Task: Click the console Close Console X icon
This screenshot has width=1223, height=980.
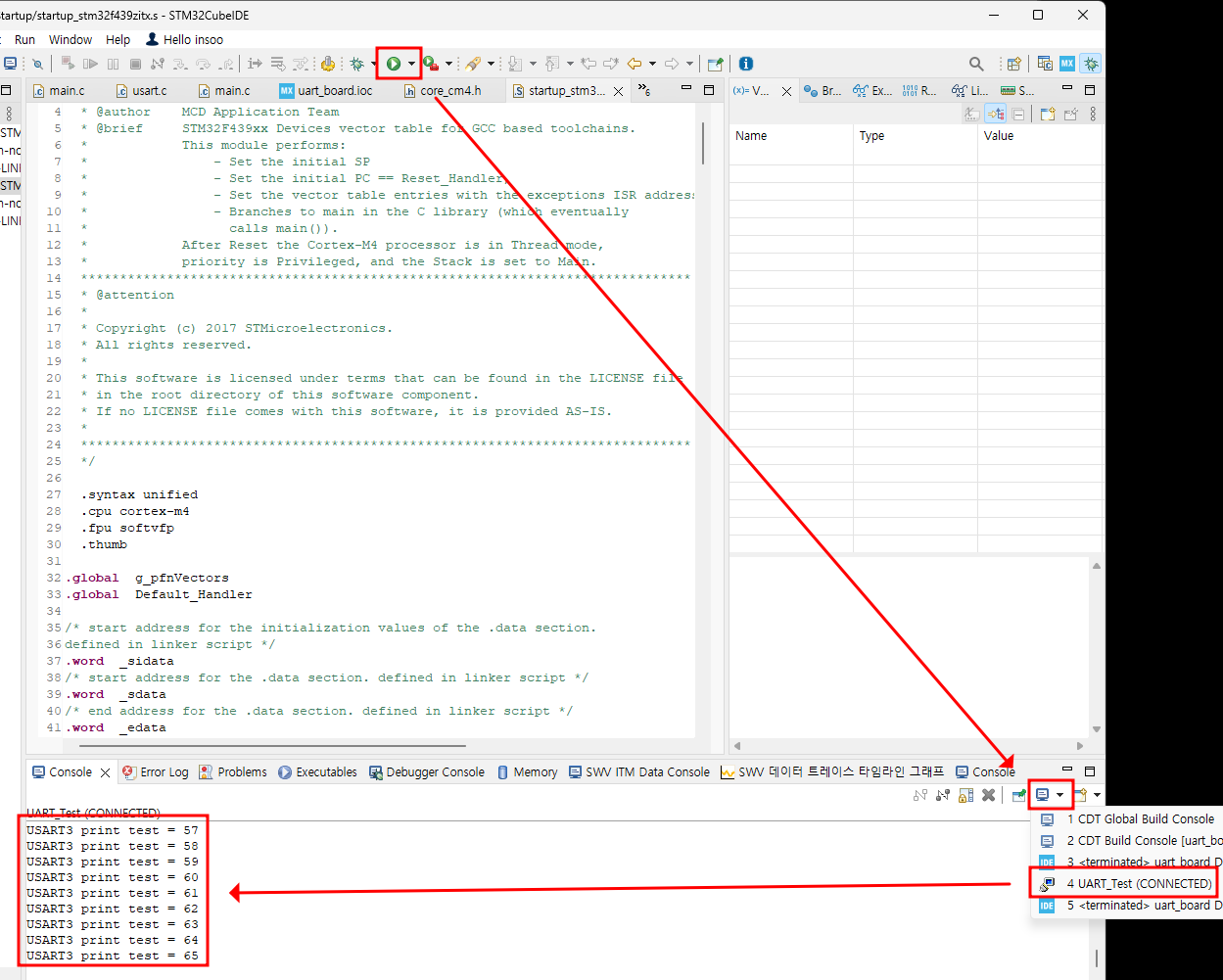Action: click(x=989, y=795)
